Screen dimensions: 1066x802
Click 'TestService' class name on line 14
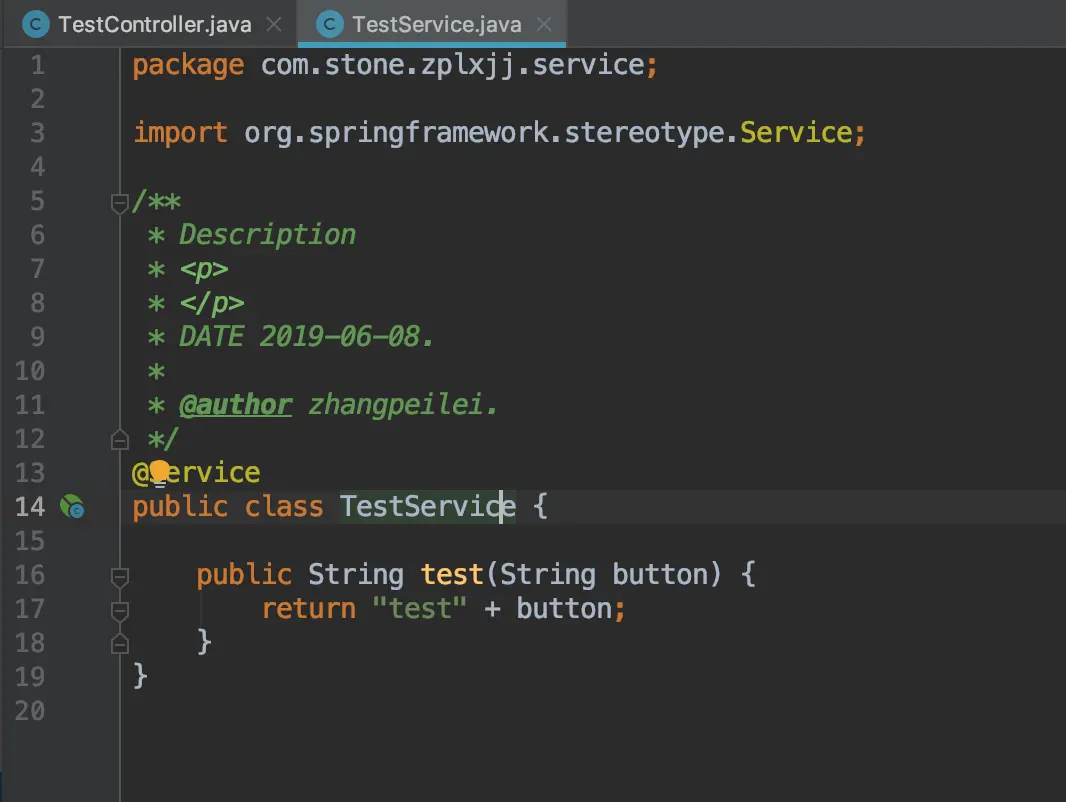click(x=428, y=507)
